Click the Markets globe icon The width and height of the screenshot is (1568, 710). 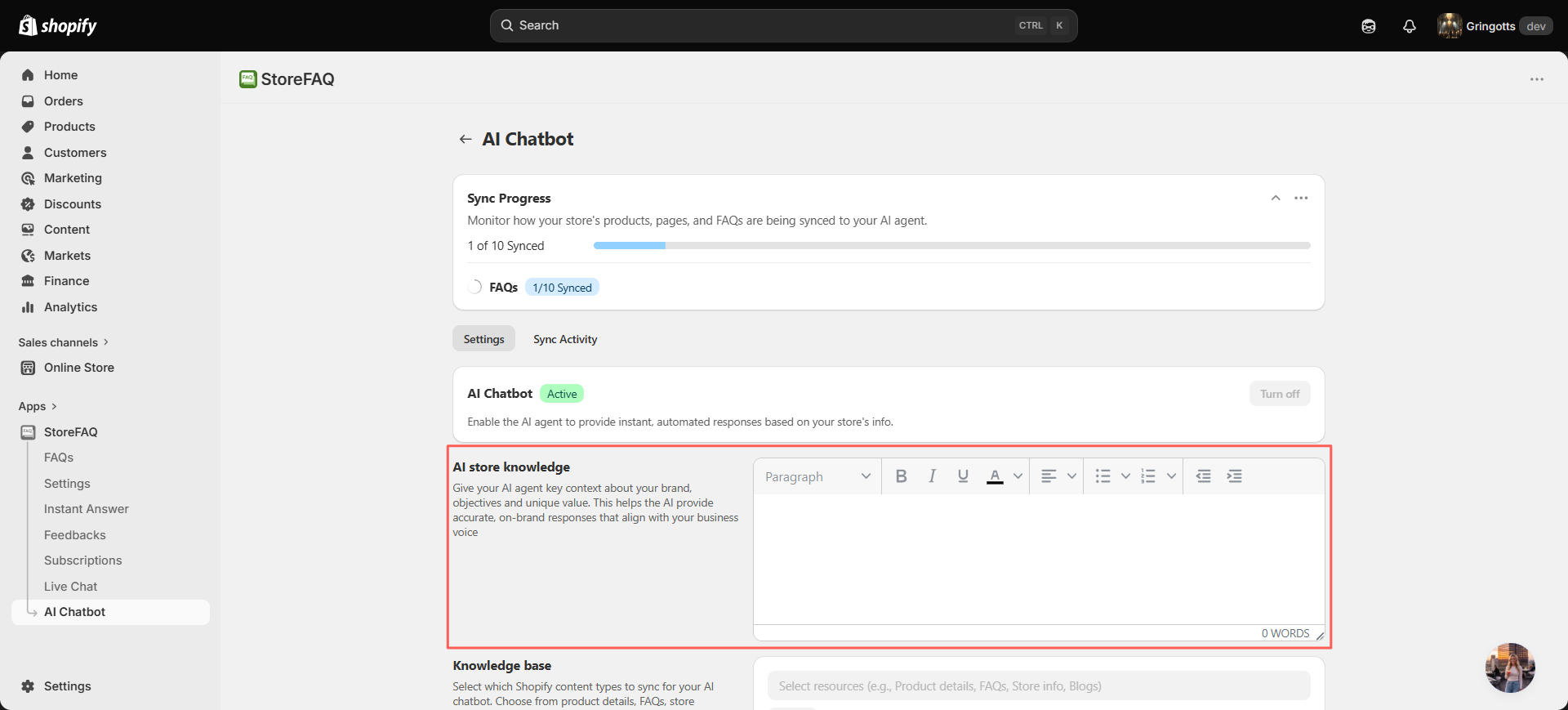28,256
